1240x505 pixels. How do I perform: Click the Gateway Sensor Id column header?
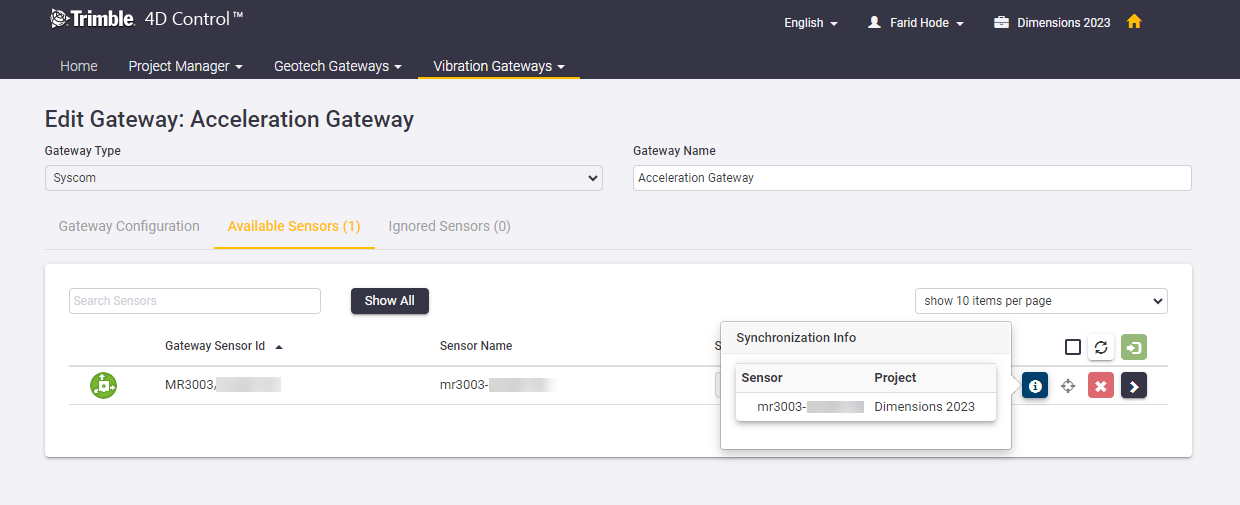(x=215, y=346)
